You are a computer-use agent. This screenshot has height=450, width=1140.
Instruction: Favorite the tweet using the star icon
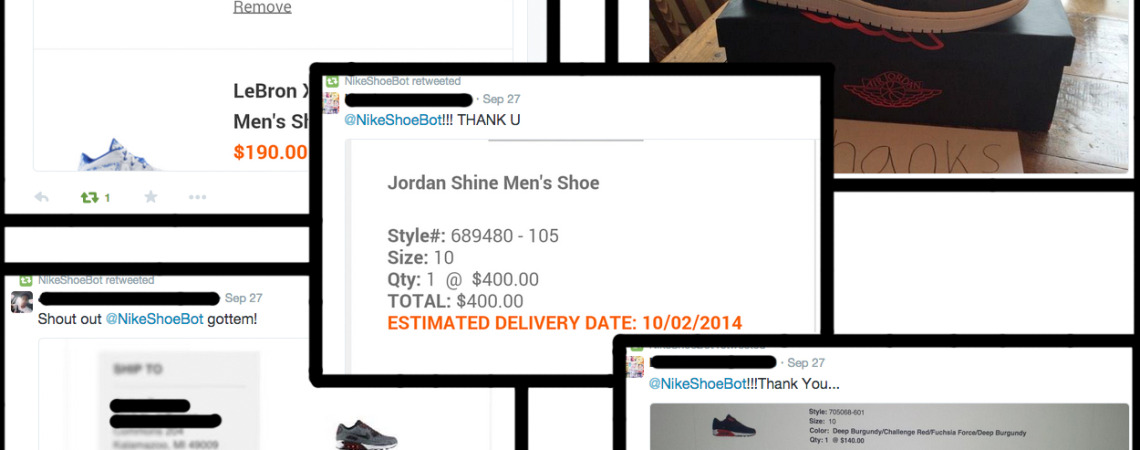tap(150, 197)
